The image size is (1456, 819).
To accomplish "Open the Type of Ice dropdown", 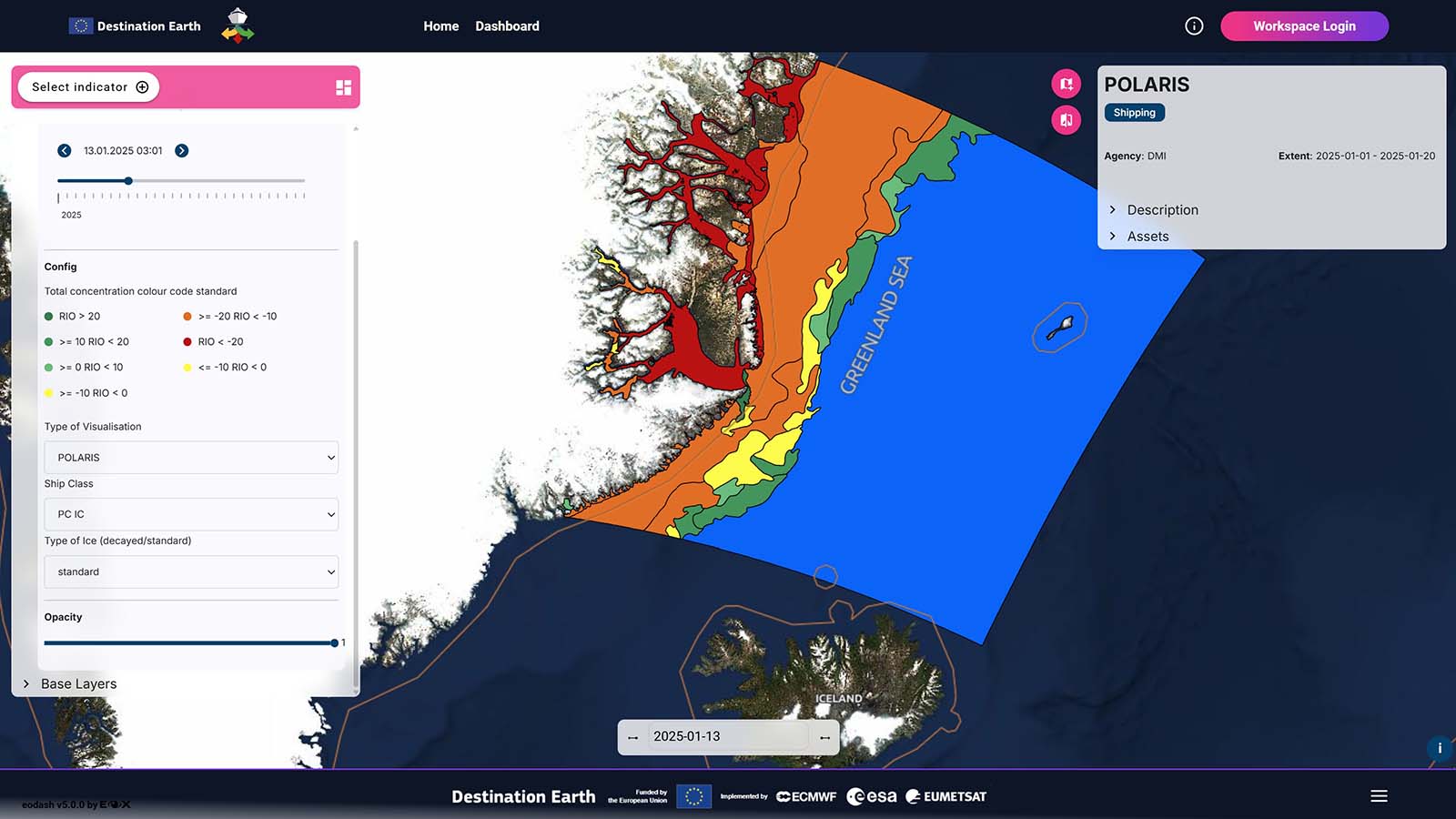I will (191, 571).
